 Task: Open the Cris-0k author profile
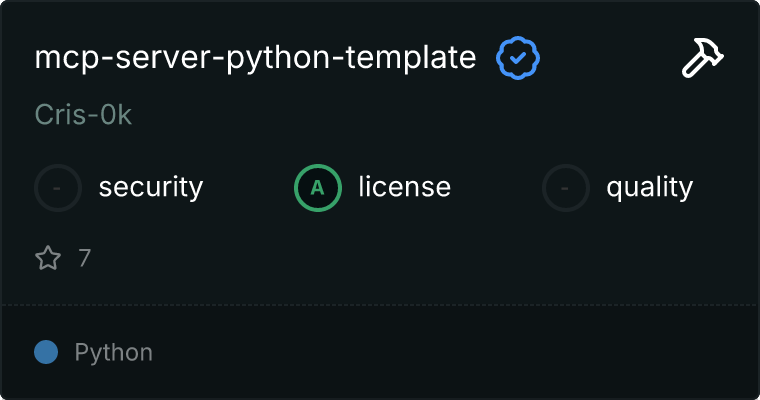[x=83, y=115]
